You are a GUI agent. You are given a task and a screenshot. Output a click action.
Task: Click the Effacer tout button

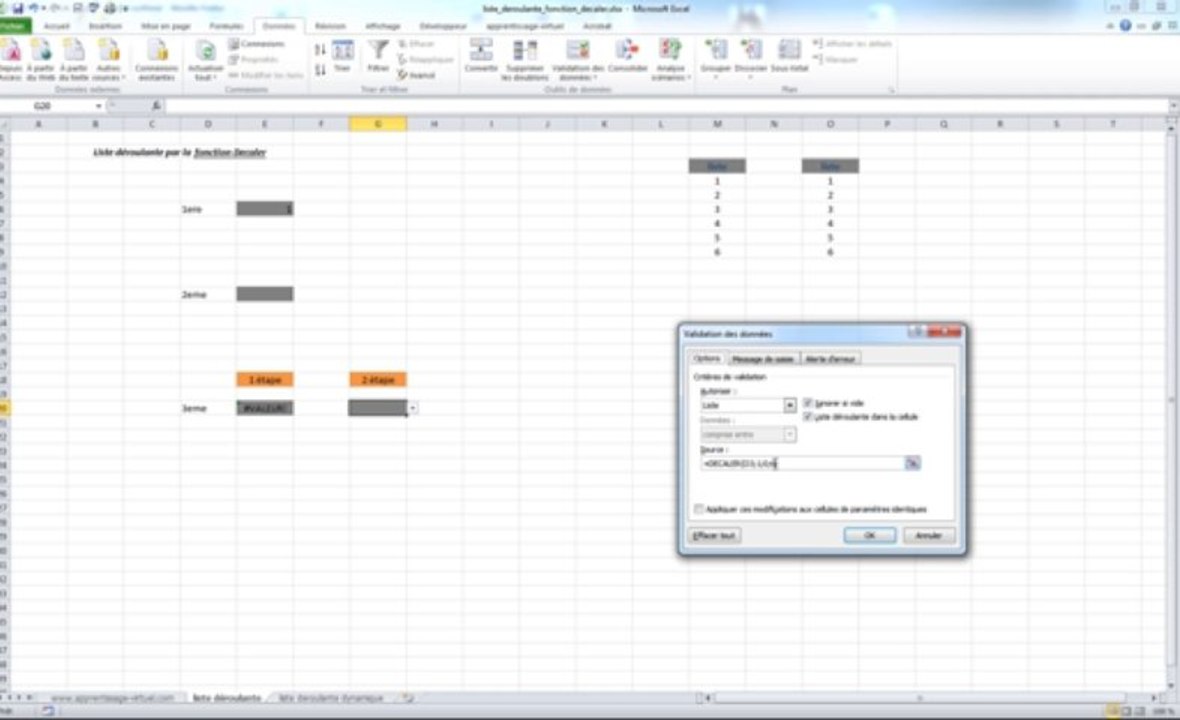coord(714,536)
